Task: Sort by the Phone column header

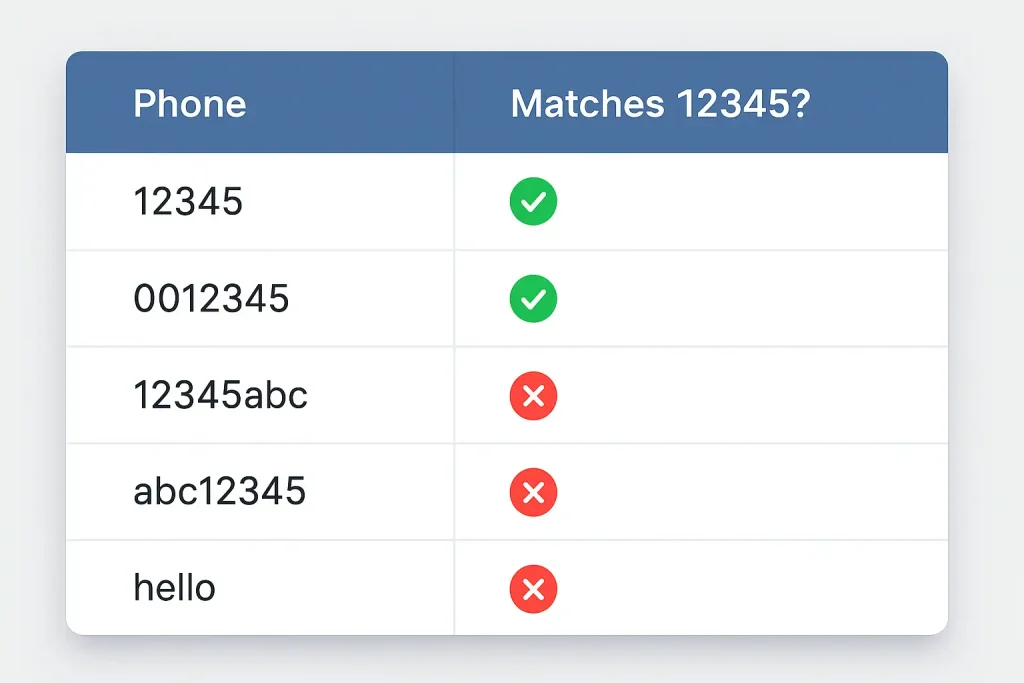Action: point(189,104)
